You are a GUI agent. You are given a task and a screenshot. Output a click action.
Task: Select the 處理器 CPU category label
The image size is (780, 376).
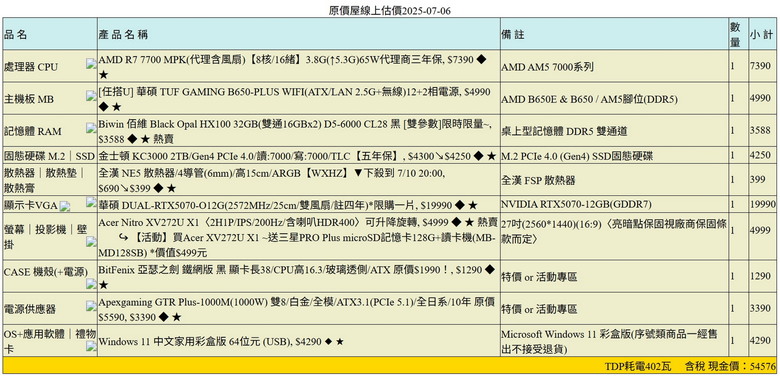coord(30,67)
